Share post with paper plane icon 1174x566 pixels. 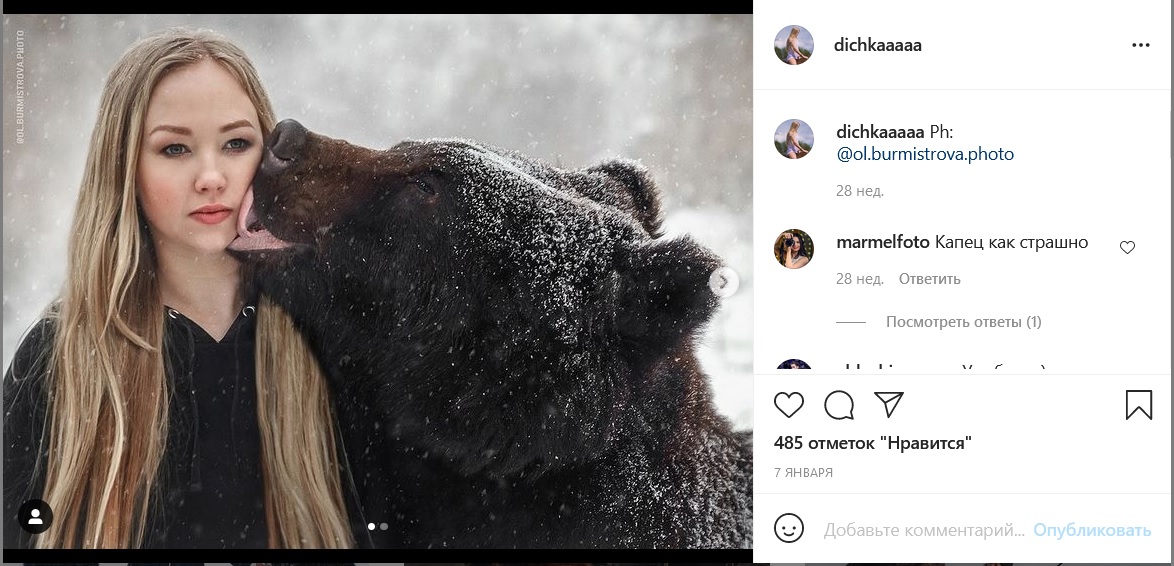889,404
